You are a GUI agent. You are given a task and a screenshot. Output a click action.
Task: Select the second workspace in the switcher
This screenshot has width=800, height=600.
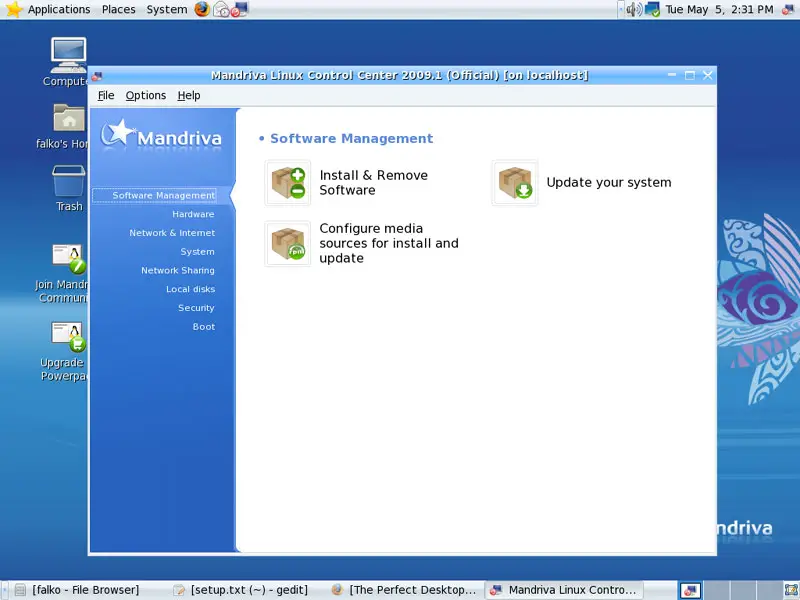point(716,590)
